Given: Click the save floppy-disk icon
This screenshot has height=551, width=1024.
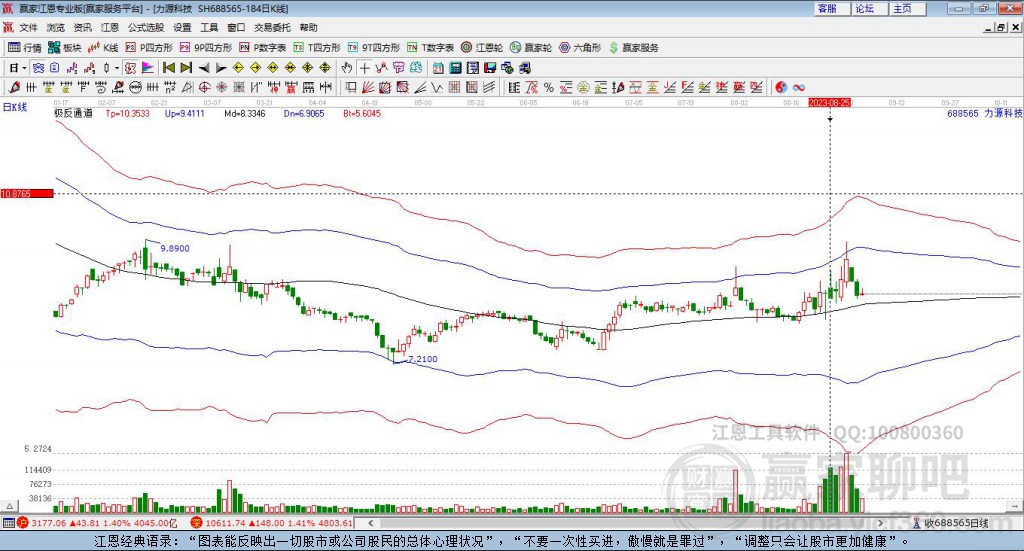Looking at the screenshot, I should pyautogui.click(x=490, y=68).
